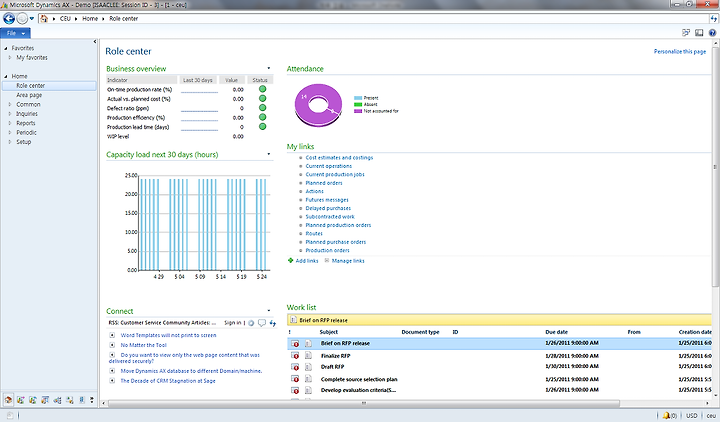Open the module icon with blue arrow
This screenshot has width=720, height=422.
point(33,400)
